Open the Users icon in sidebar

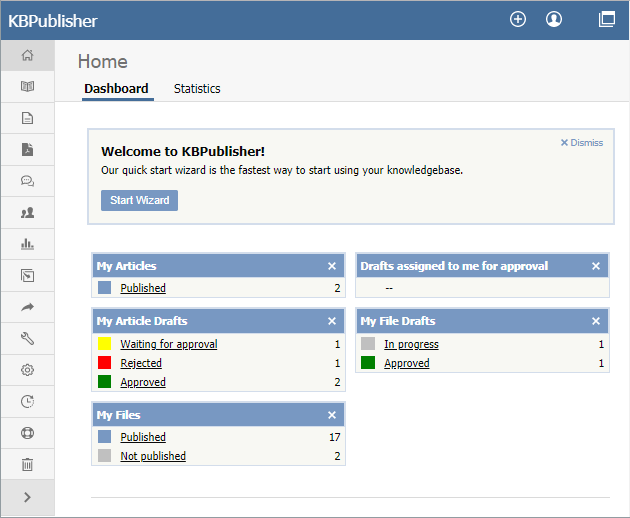[27, 212]
